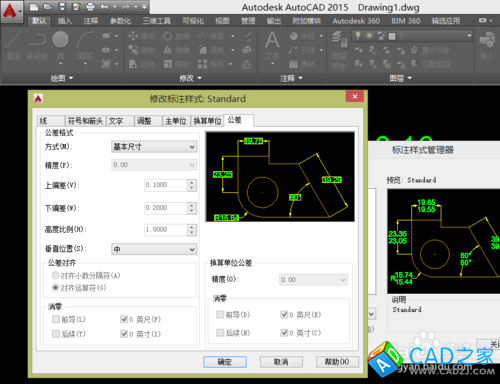Switch to the 符号和箭头 tab
This screenshot has height=384, width=500.
[x=85, y=121]
